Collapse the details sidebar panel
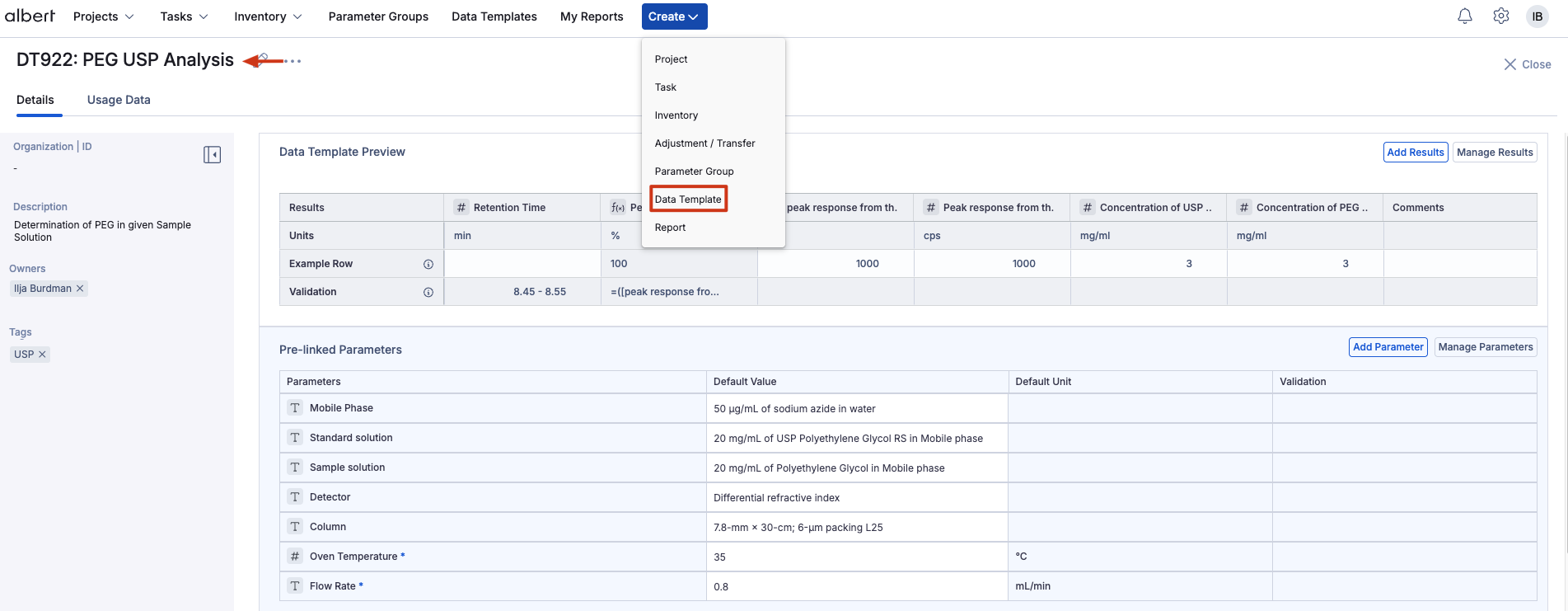The height and width of the screenshot is (611, 1568). 212,155
